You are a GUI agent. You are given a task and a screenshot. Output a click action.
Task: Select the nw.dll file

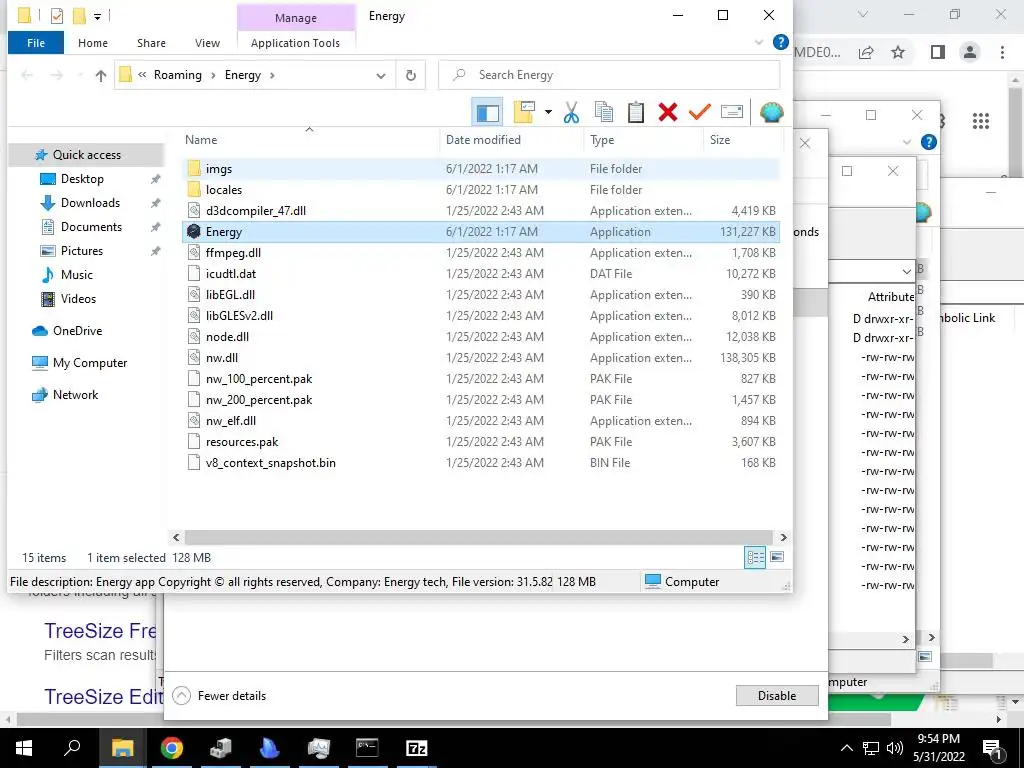(x=481, y=358)
